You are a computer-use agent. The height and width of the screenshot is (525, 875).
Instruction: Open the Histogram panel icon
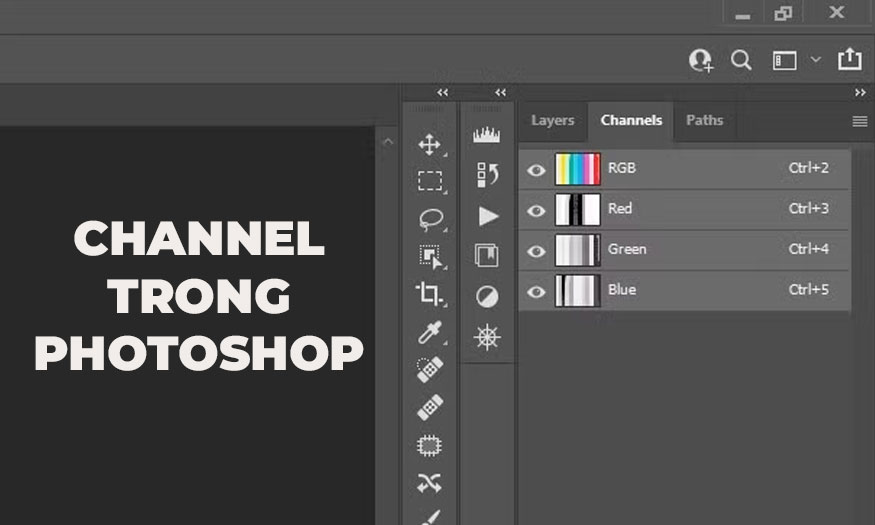pos(487,135)
